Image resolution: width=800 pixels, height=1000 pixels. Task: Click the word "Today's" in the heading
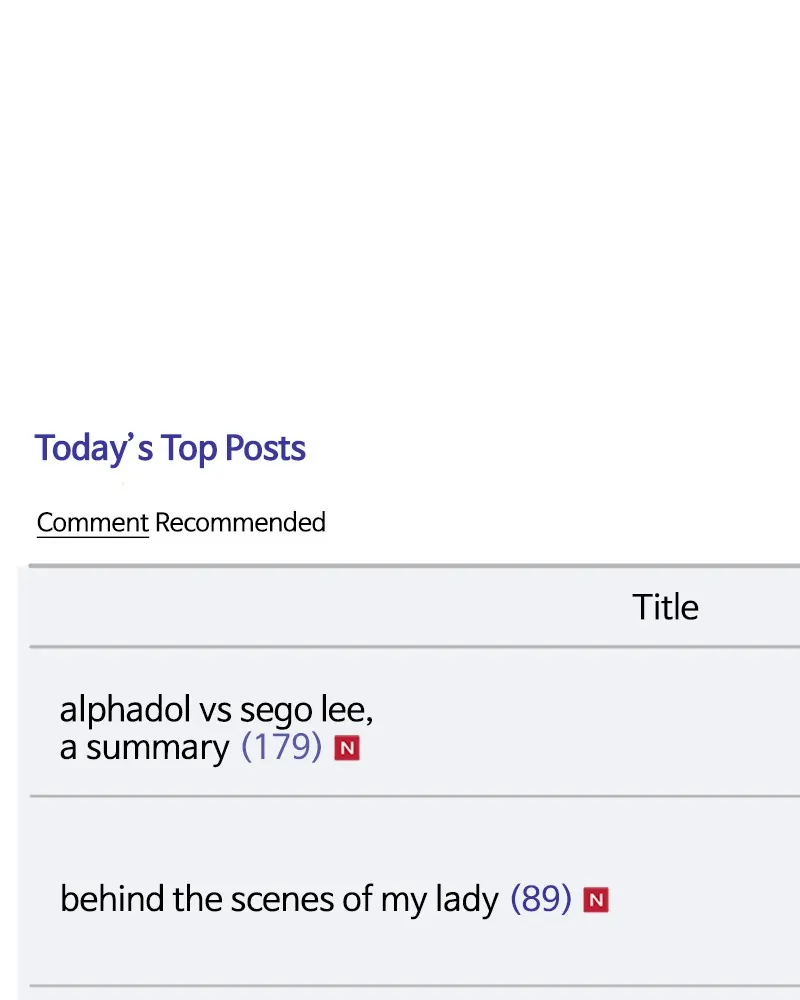(93, 448)
